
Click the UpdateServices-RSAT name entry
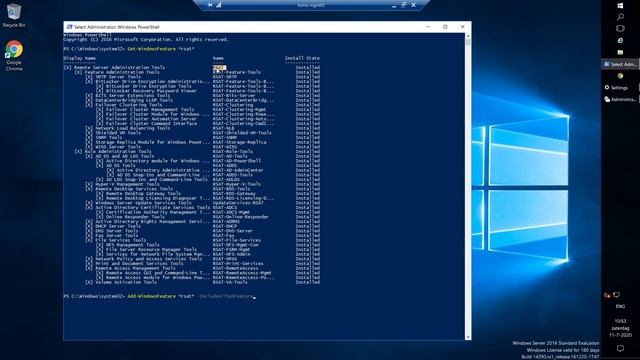(x=238, y=203)
